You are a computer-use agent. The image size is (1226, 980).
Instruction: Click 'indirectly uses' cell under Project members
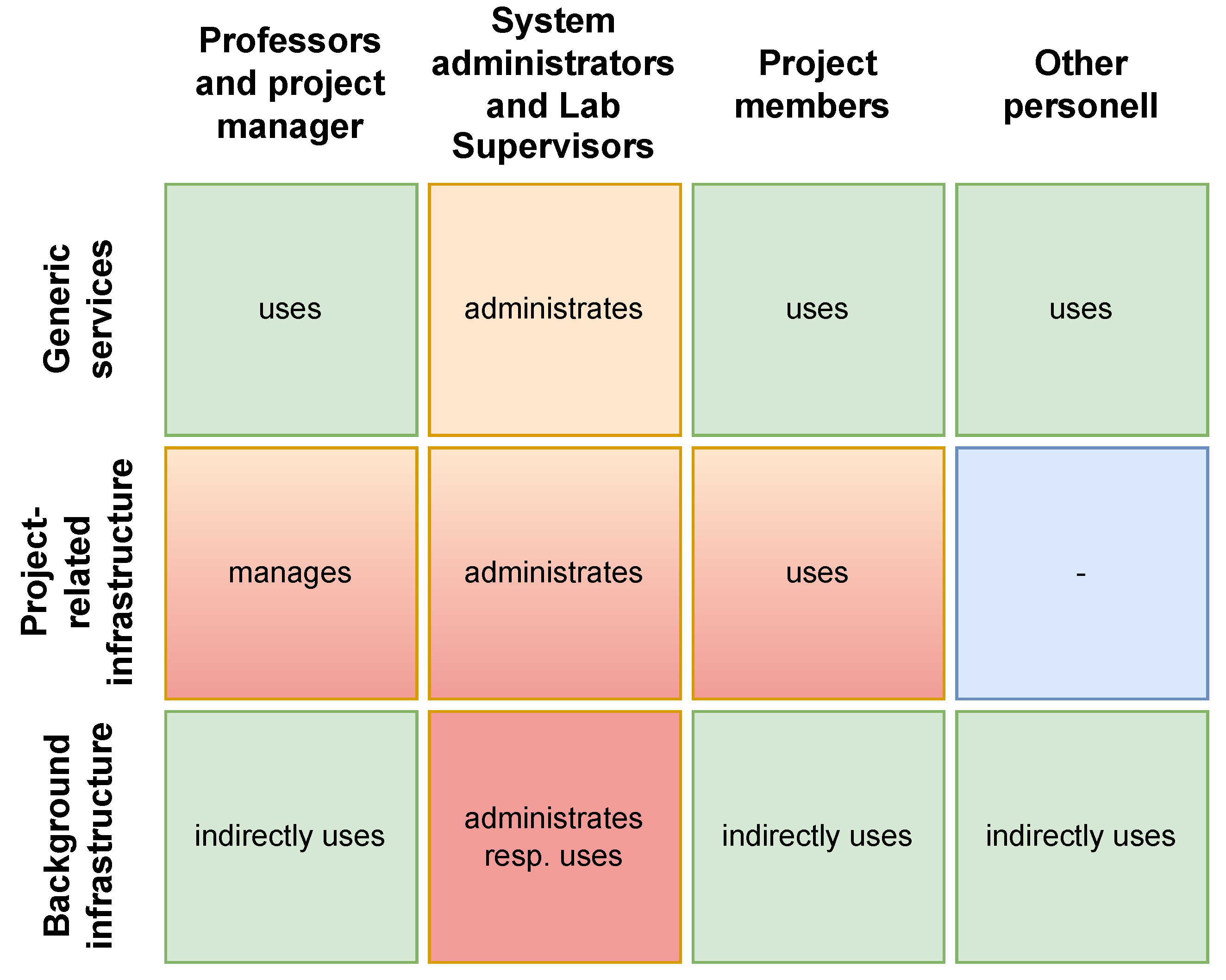[818, 837]
